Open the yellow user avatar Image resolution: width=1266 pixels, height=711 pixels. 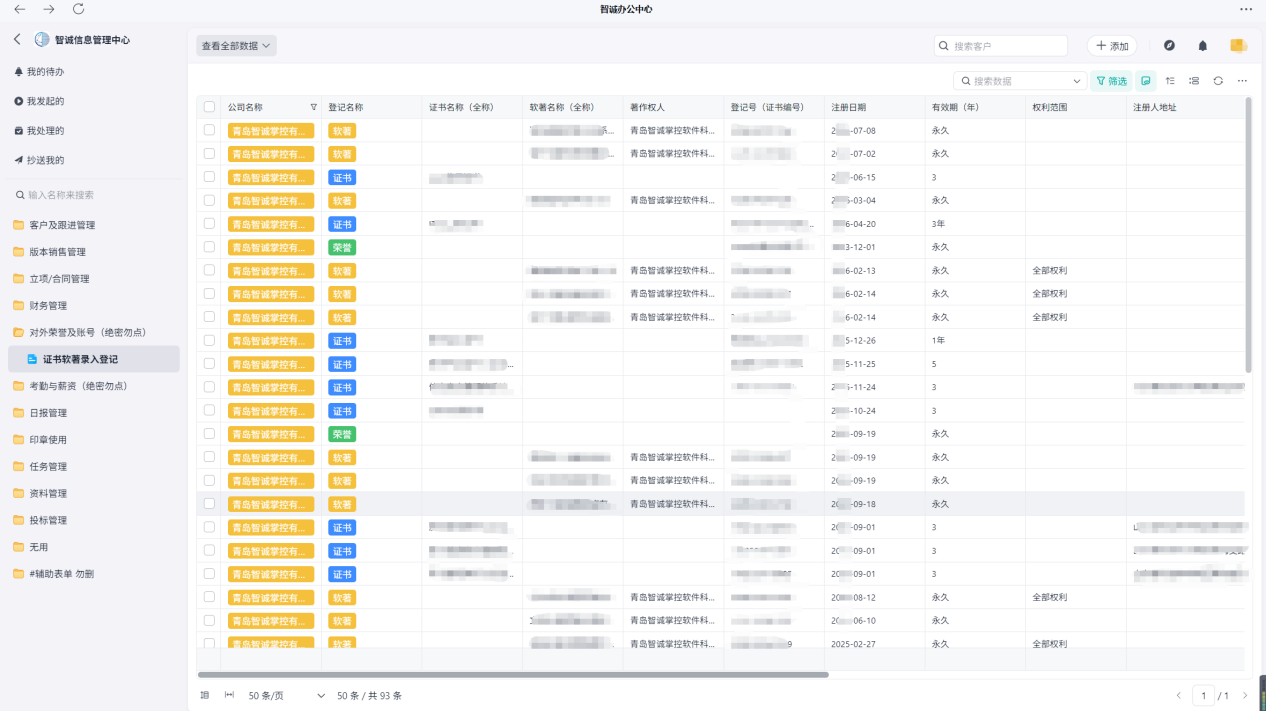click(1238, 46)
